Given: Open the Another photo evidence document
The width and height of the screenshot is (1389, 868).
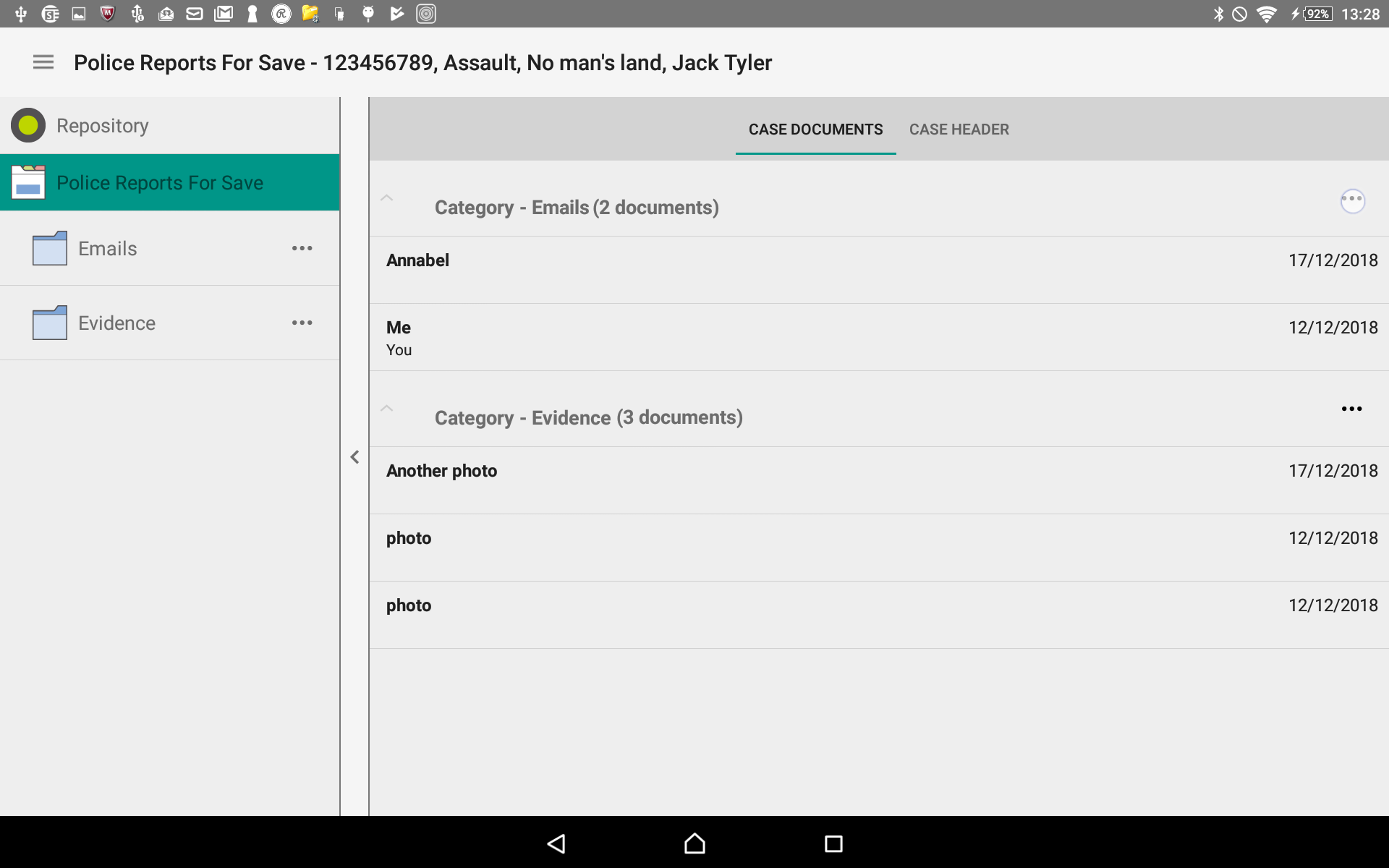Looking at the screenshot, I should click(x=723, y=470).
